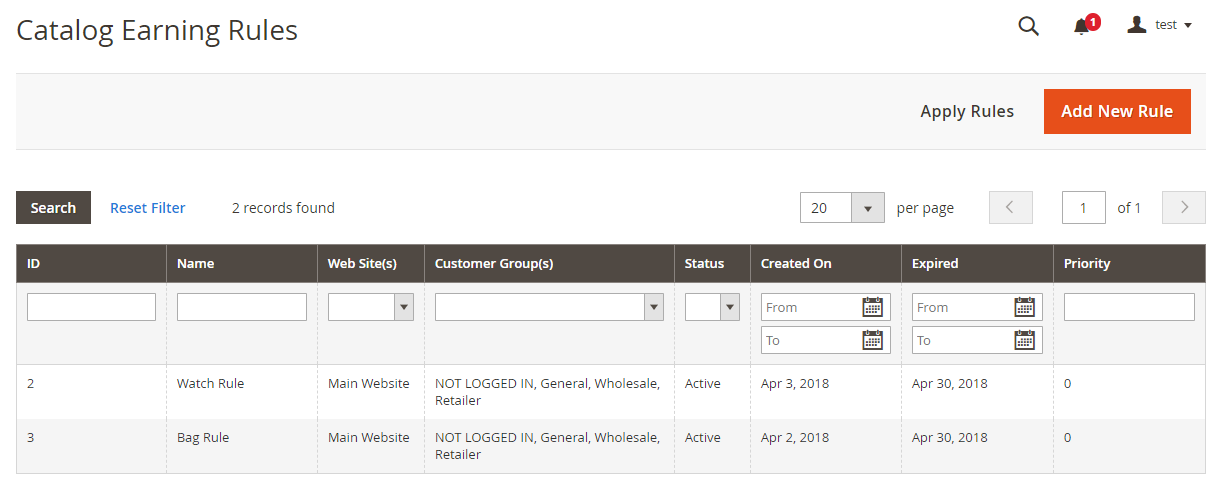Viewport: 1222px width, 502px height.
Task: Open the search magnifier icon
Action: coord(1028,26)
